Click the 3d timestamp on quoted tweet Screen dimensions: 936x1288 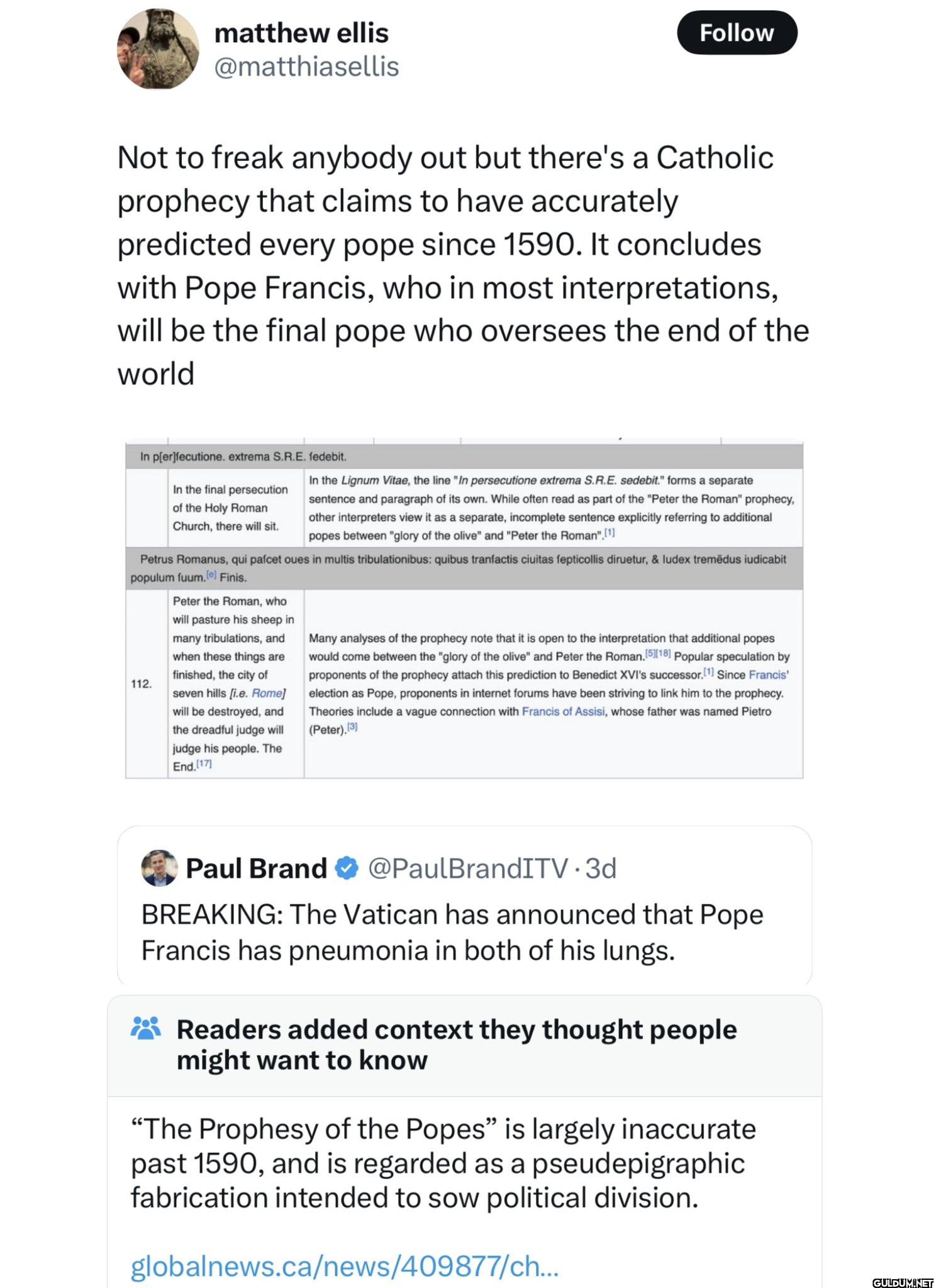click(601, 869)
